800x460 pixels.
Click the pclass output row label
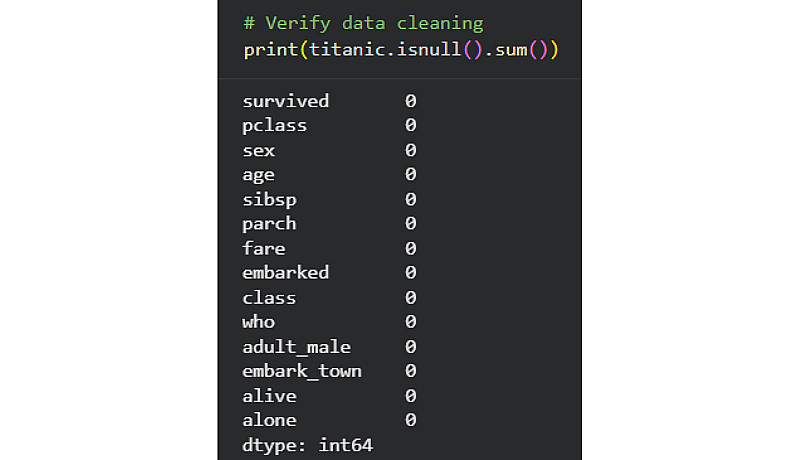[274, 126]
